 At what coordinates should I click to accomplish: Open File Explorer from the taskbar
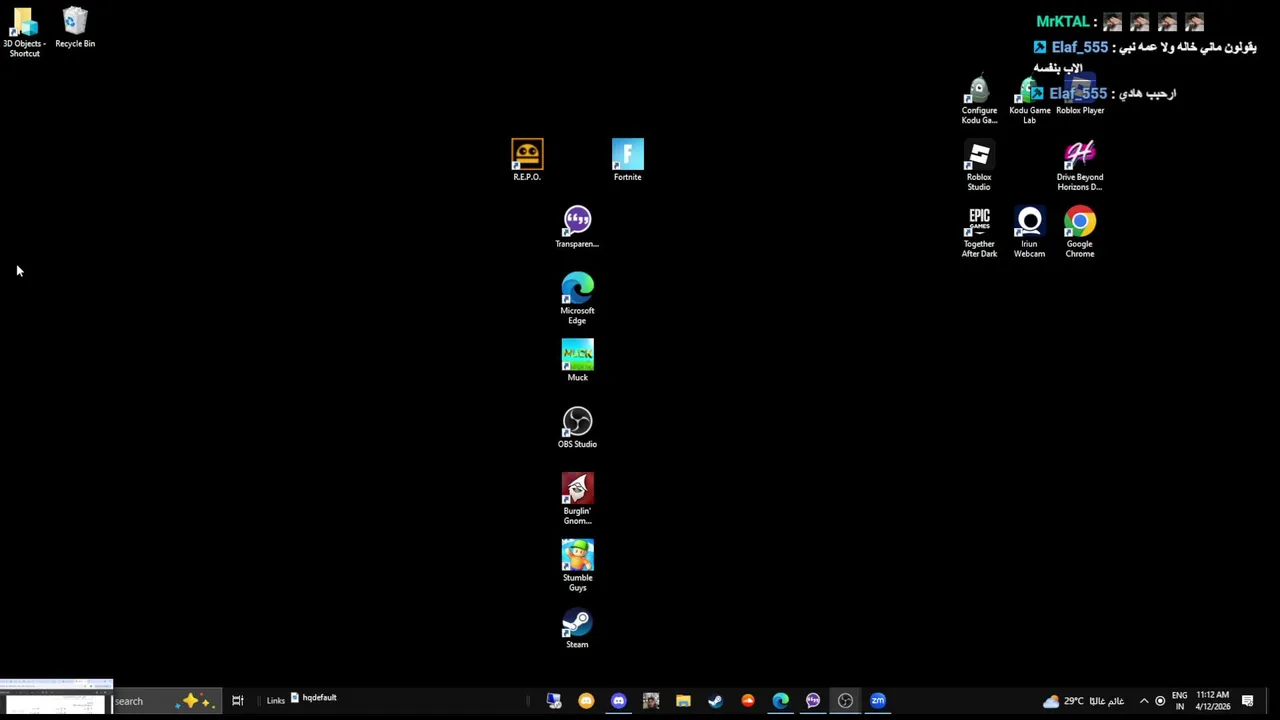click(683, 701)
